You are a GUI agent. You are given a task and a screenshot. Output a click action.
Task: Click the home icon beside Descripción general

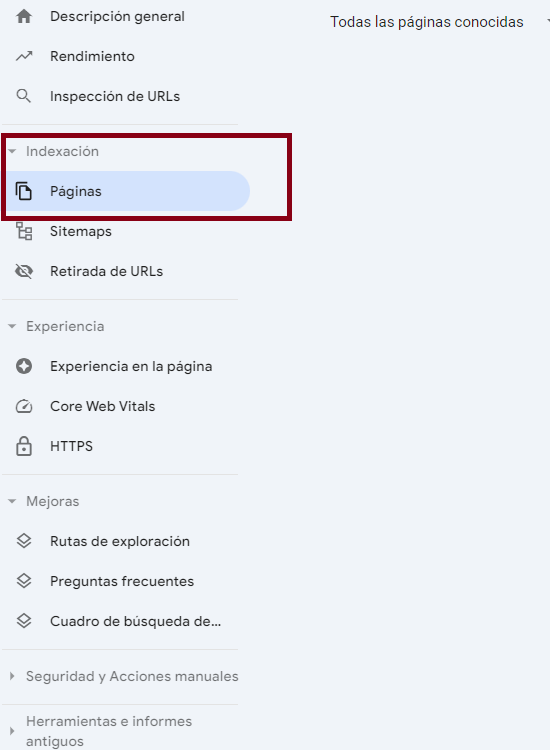[24, 17]
